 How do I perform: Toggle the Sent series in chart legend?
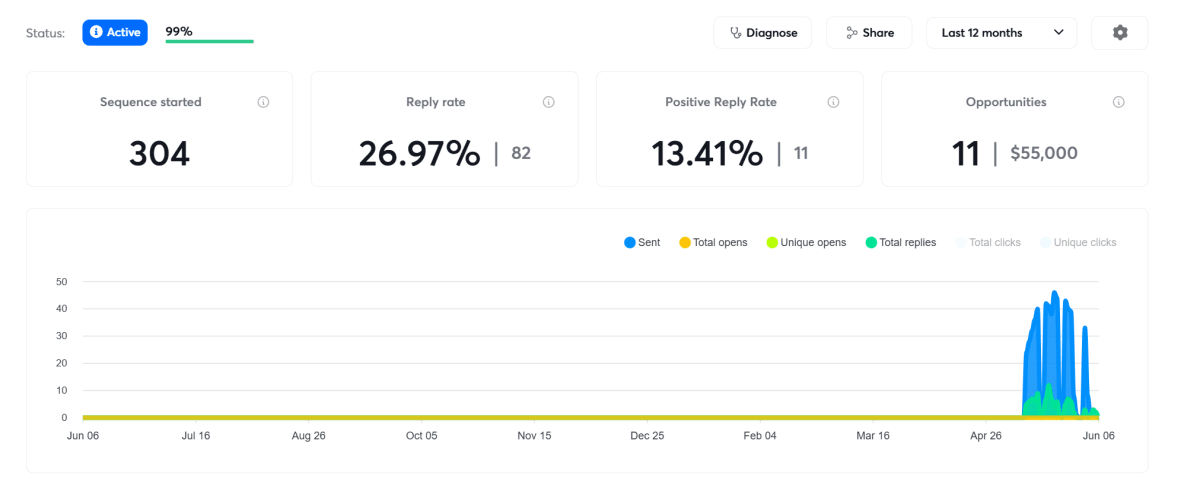point(642,243)
